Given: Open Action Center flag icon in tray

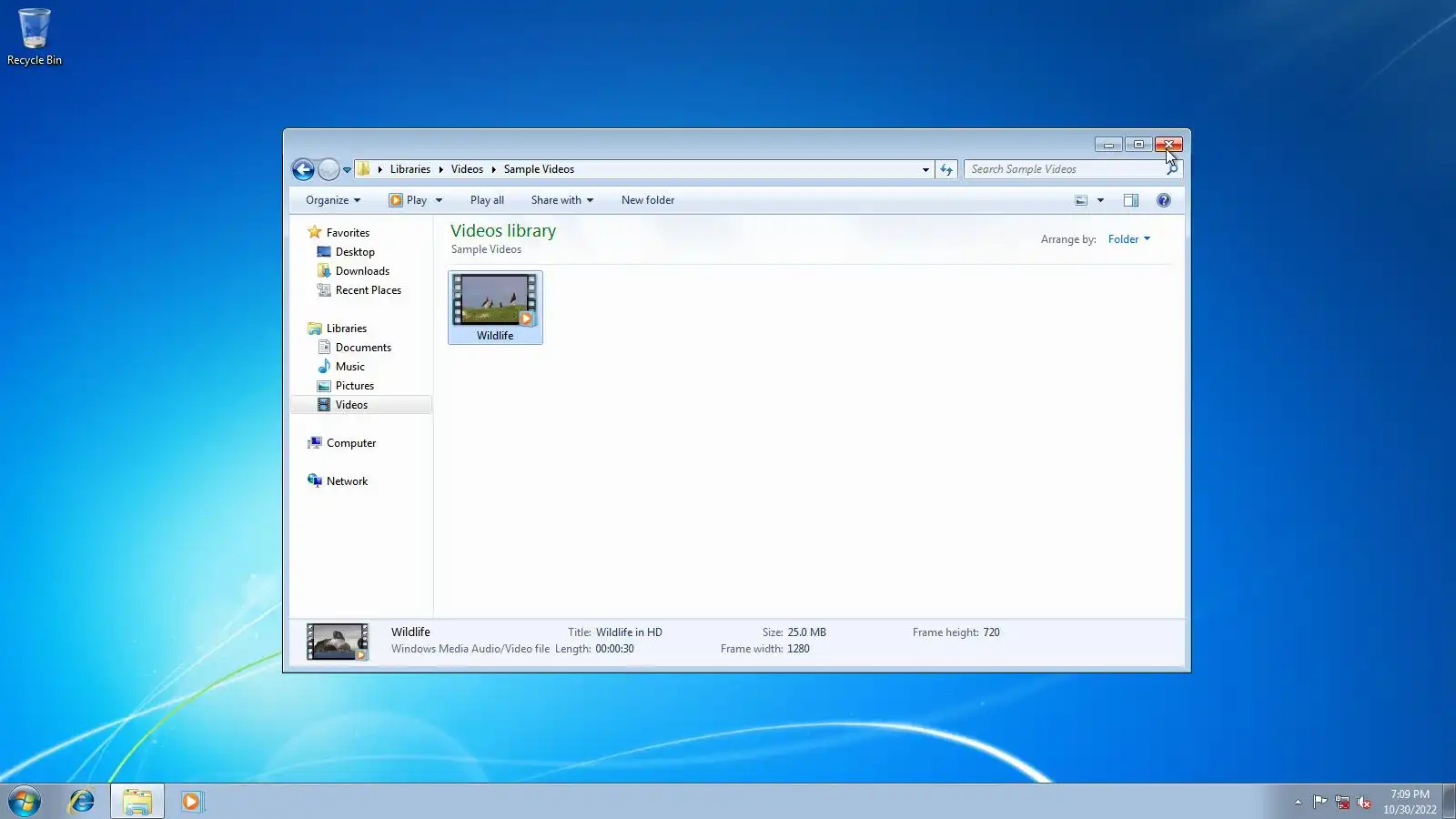Looking at the screenshot, I should (1319, 802).
